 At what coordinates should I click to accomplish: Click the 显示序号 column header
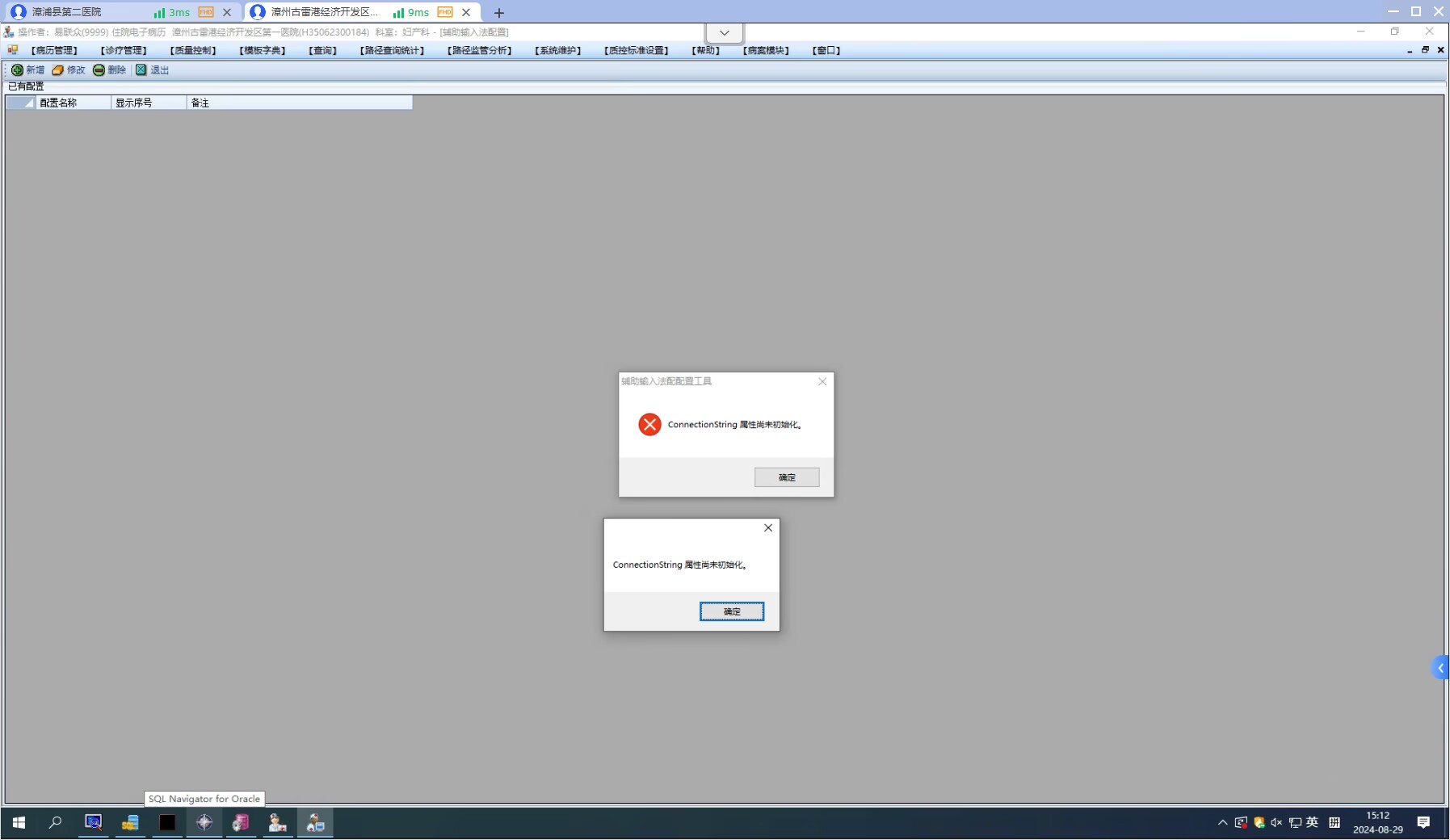click(149, 103)
